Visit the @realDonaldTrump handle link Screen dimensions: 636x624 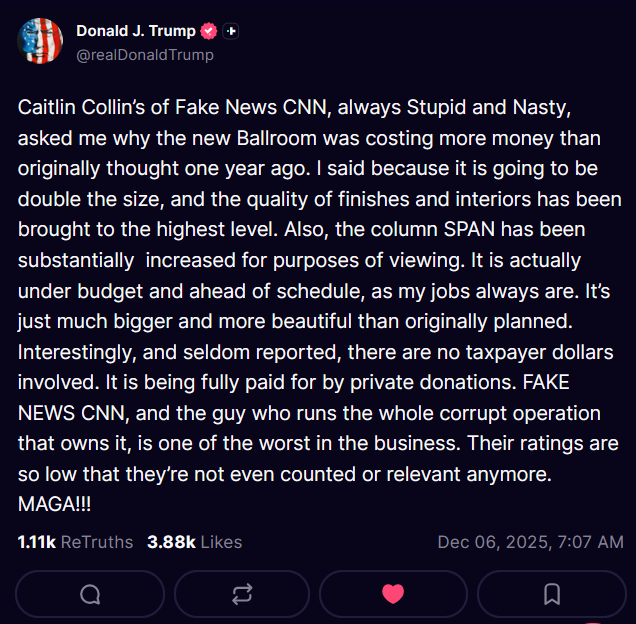point(145,55)
